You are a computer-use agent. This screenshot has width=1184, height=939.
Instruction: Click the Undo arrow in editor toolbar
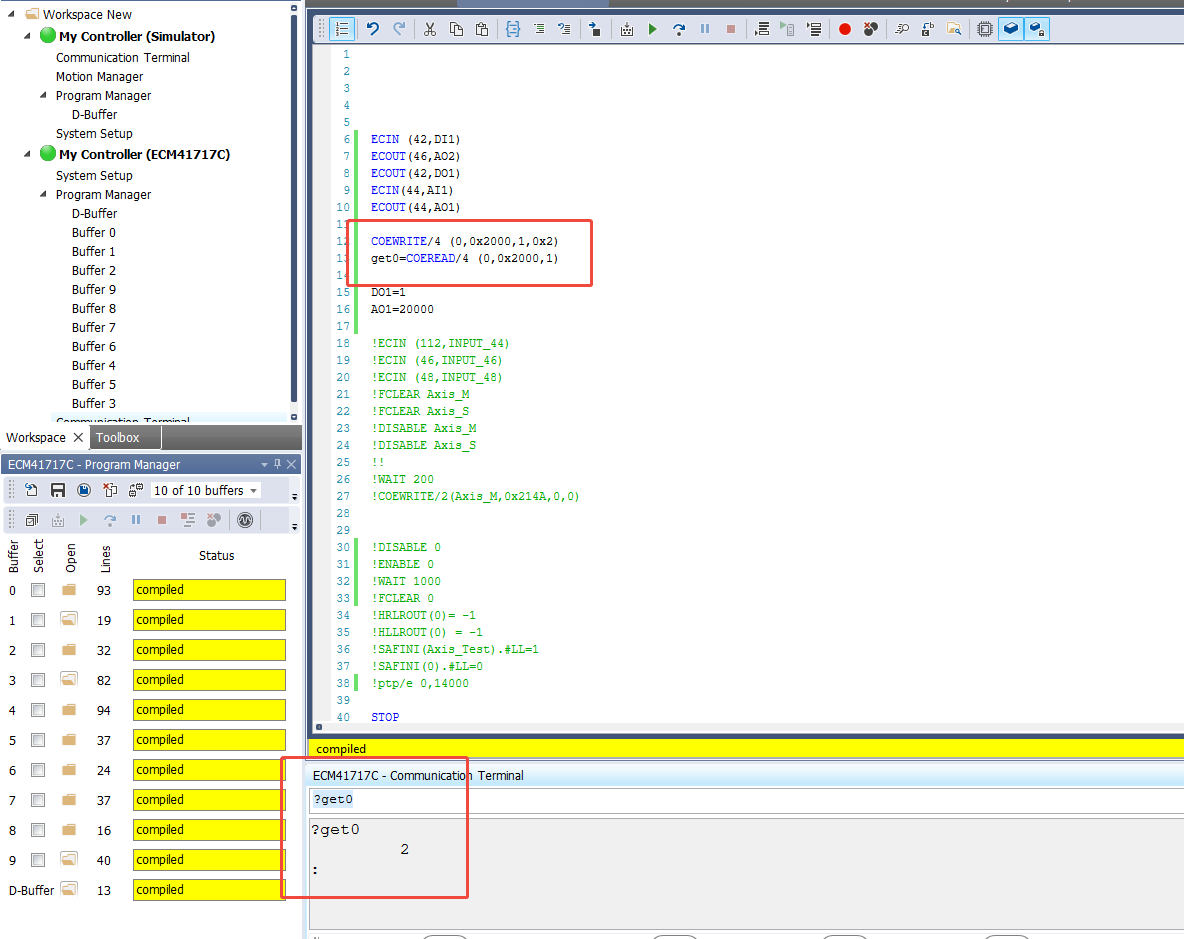[x=373, y=29]
